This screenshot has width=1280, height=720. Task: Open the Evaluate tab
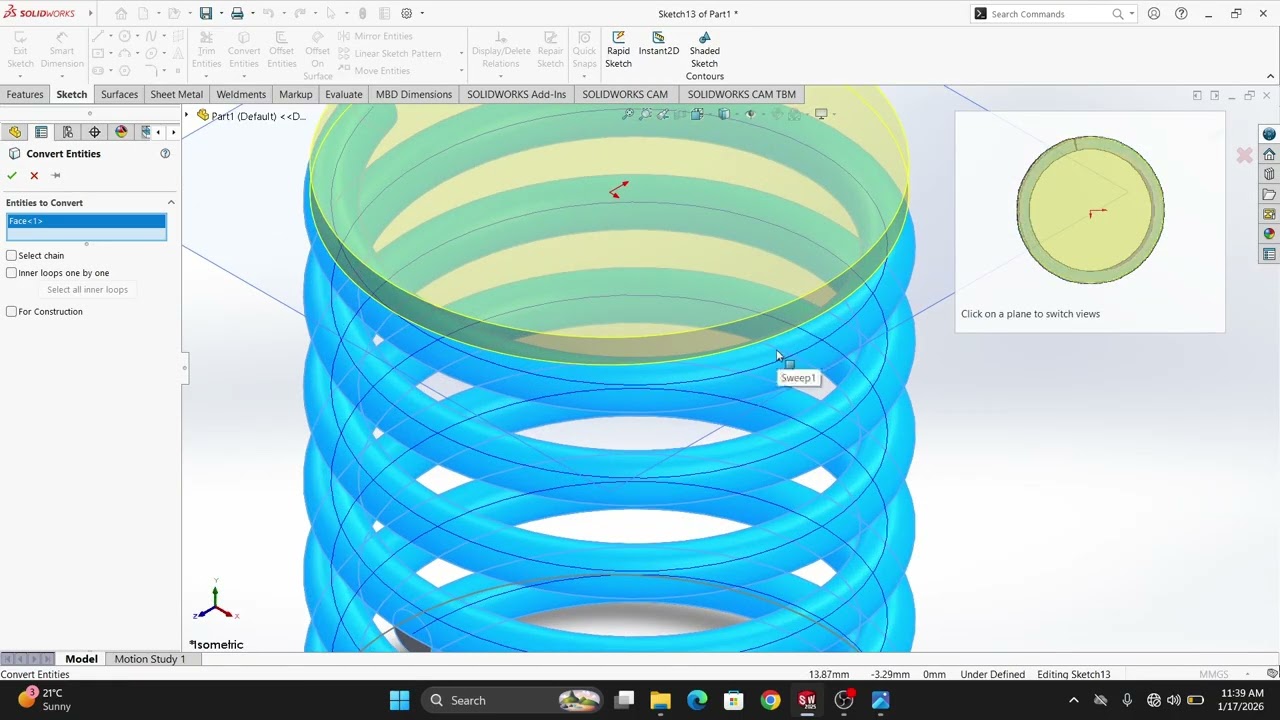343,94
